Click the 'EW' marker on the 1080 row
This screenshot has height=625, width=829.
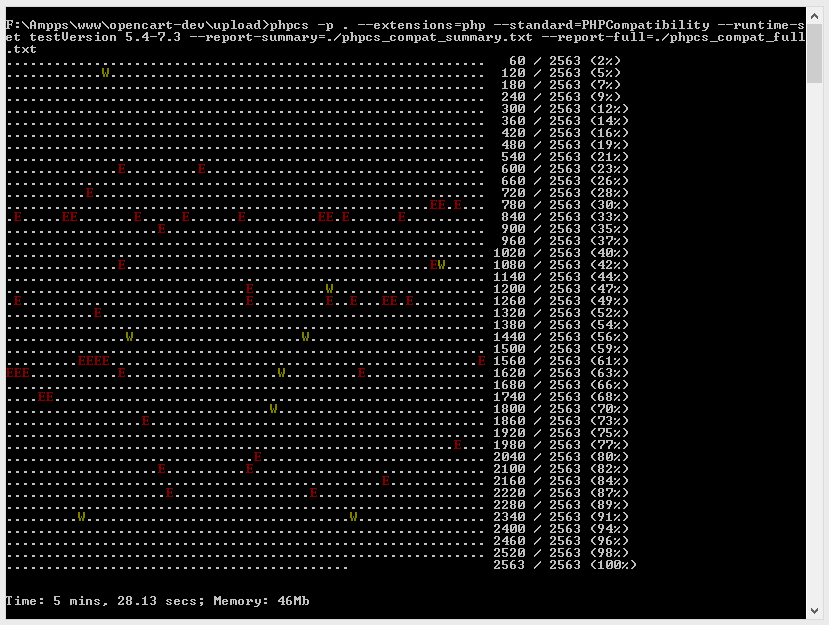pyautogui.click(x=438, y=264)
